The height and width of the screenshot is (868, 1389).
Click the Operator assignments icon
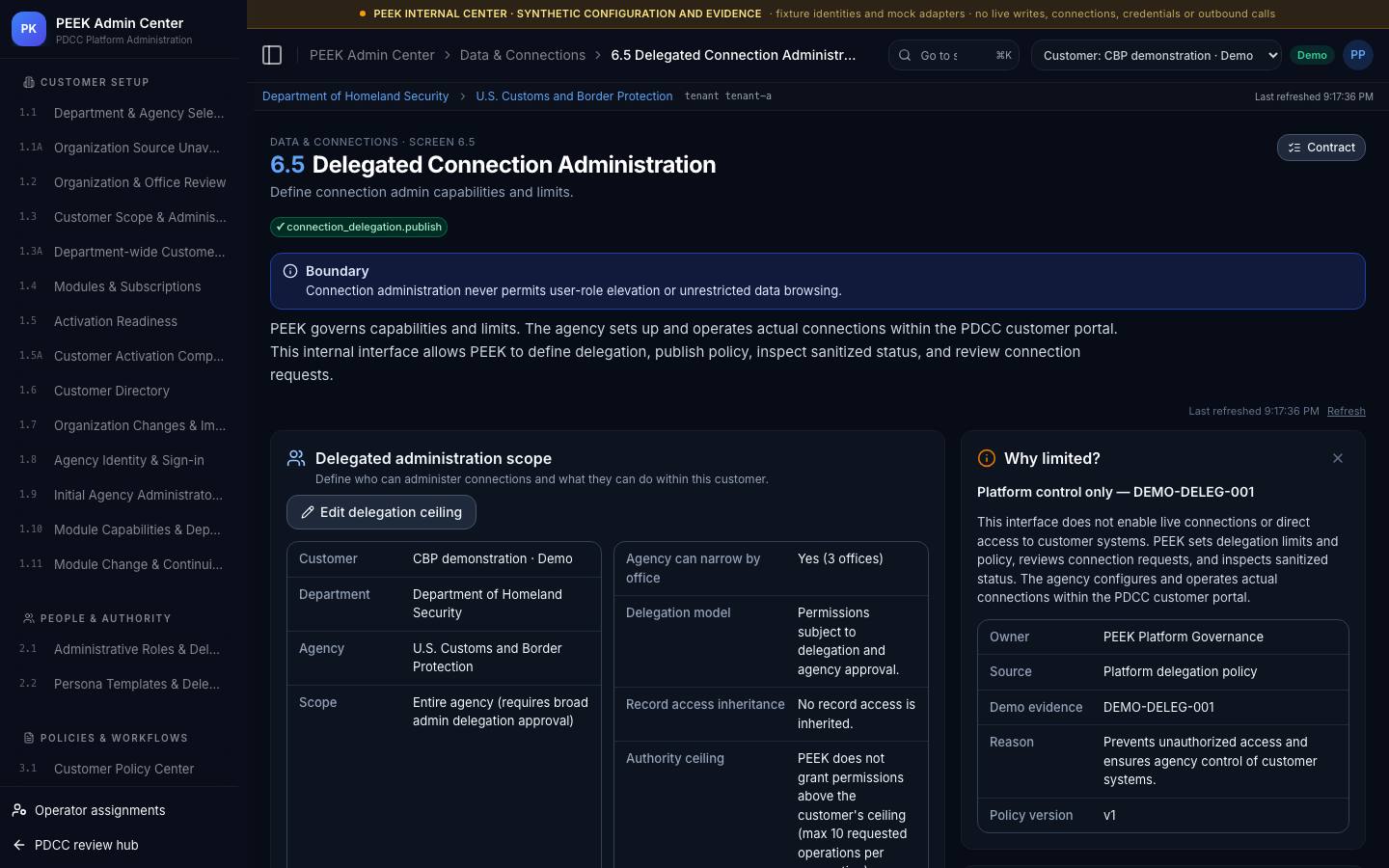tap(19, 810)
